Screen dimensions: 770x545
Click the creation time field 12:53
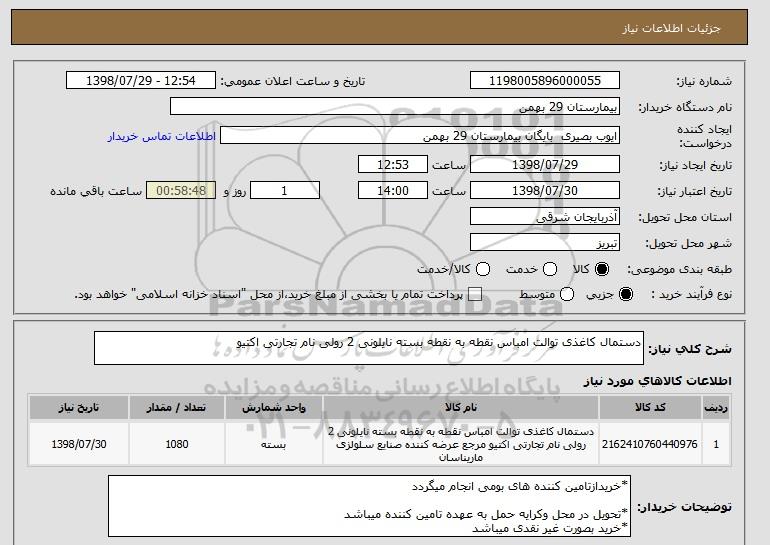tap(393, 164)
